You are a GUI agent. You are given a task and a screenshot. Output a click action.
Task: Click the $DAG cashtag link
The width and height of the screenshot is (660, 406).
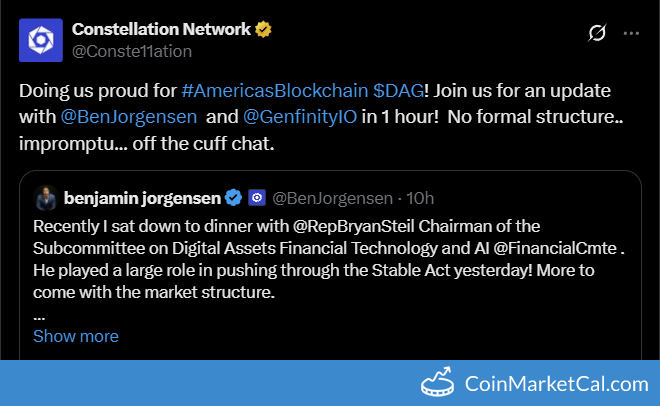398,91
